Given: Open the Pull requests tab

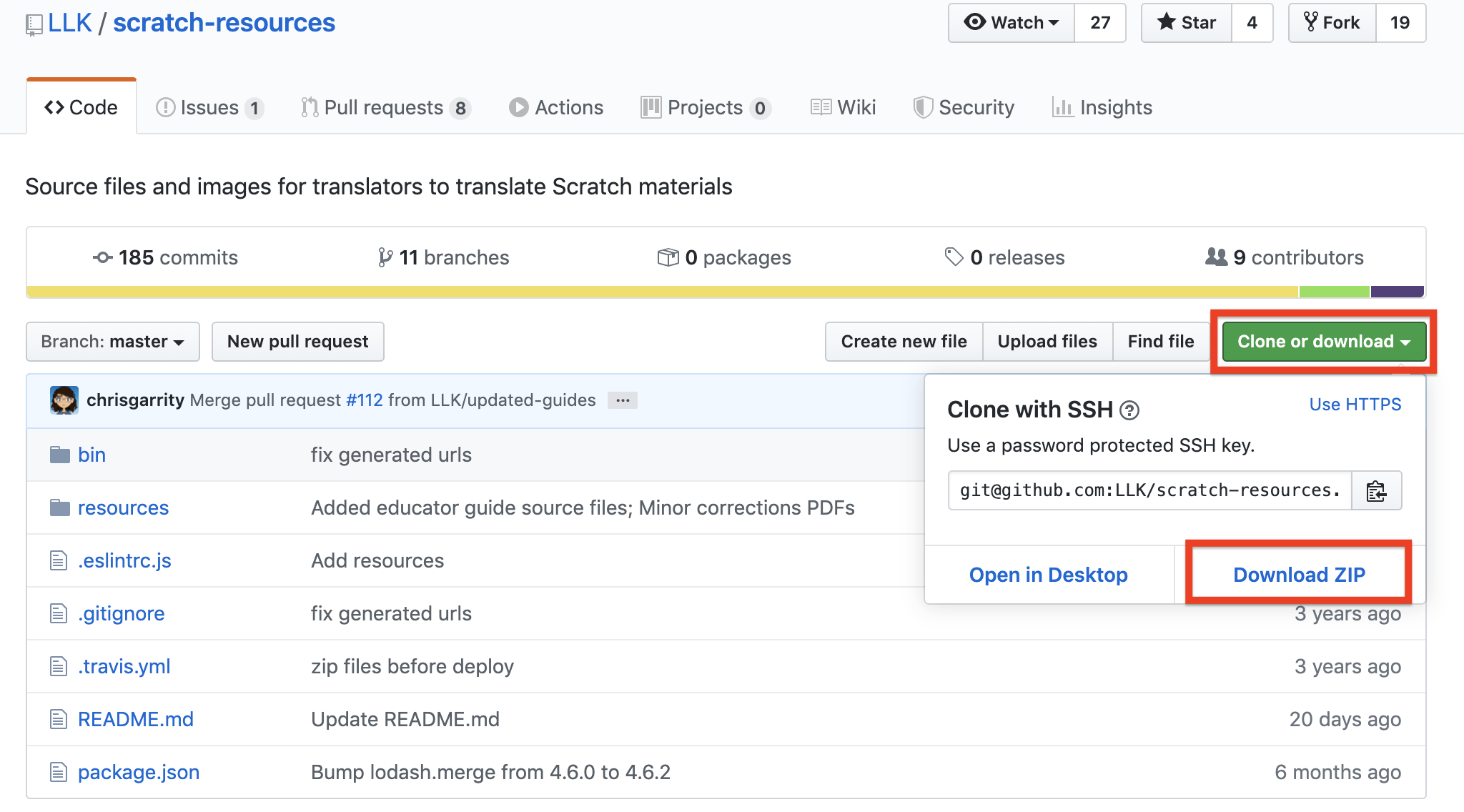Looking at the screenshot, I should tap(386, 107).
